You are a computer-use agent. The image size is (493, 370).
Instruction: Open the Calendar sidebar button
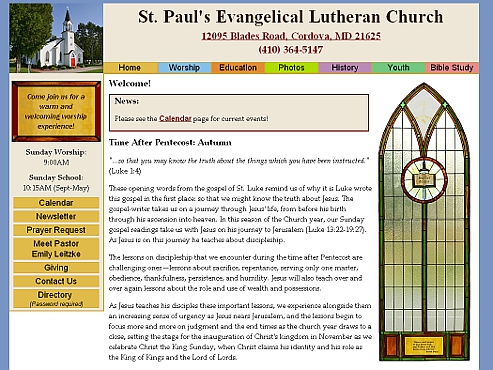[56, 203]
